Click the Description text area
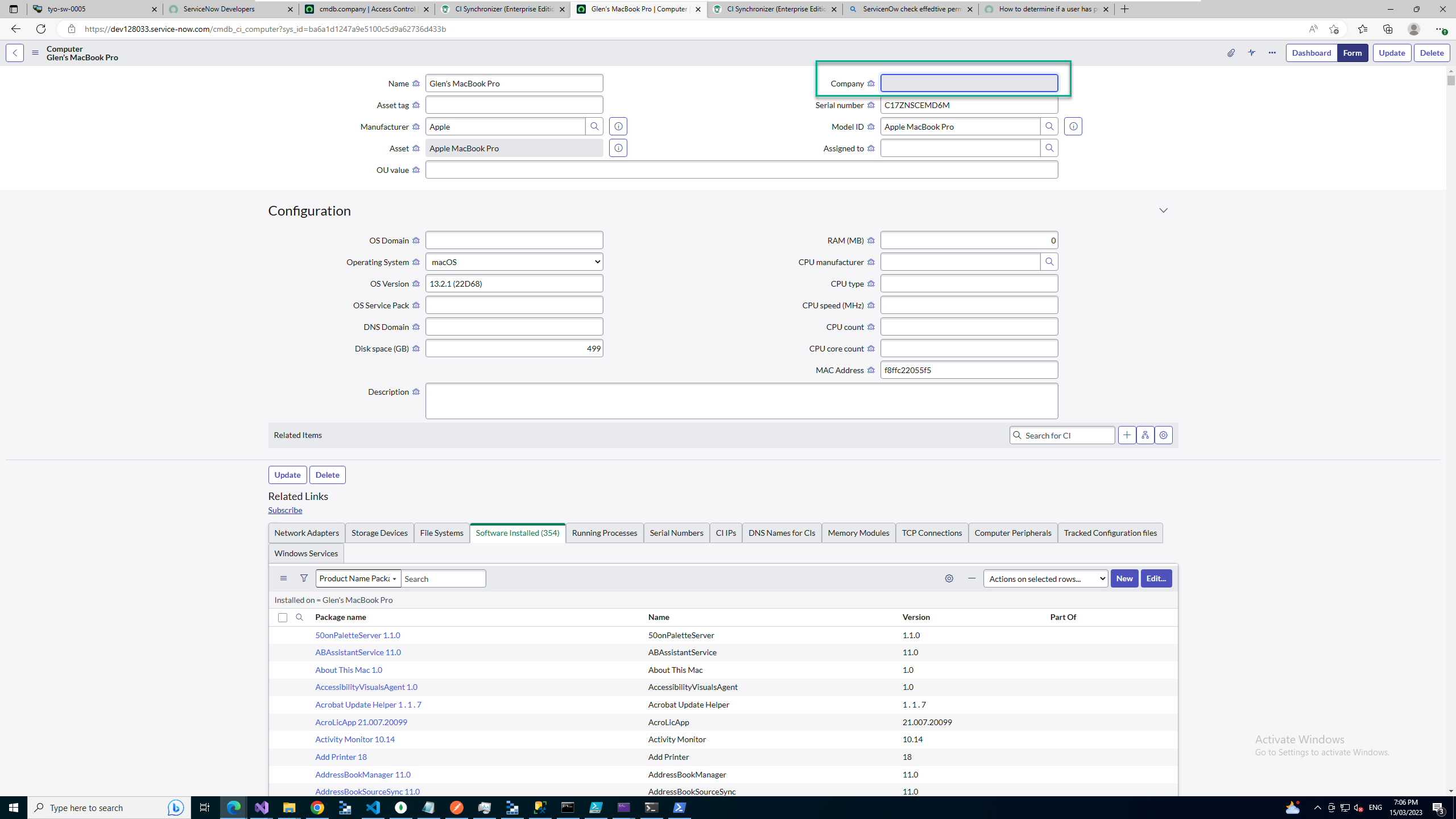This screenshot has height=819, width=1456. tap(742, 401)
